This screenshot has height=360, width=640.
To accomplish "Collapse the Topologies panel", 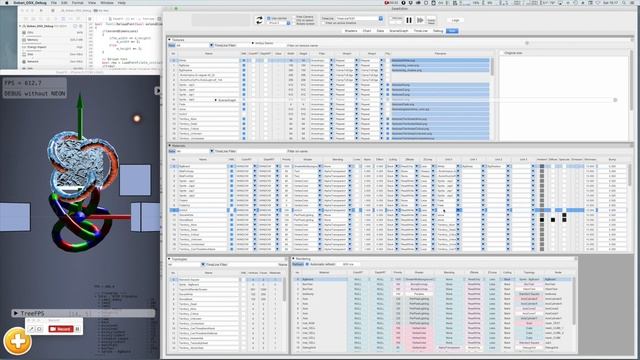I will tap(169, 259).
